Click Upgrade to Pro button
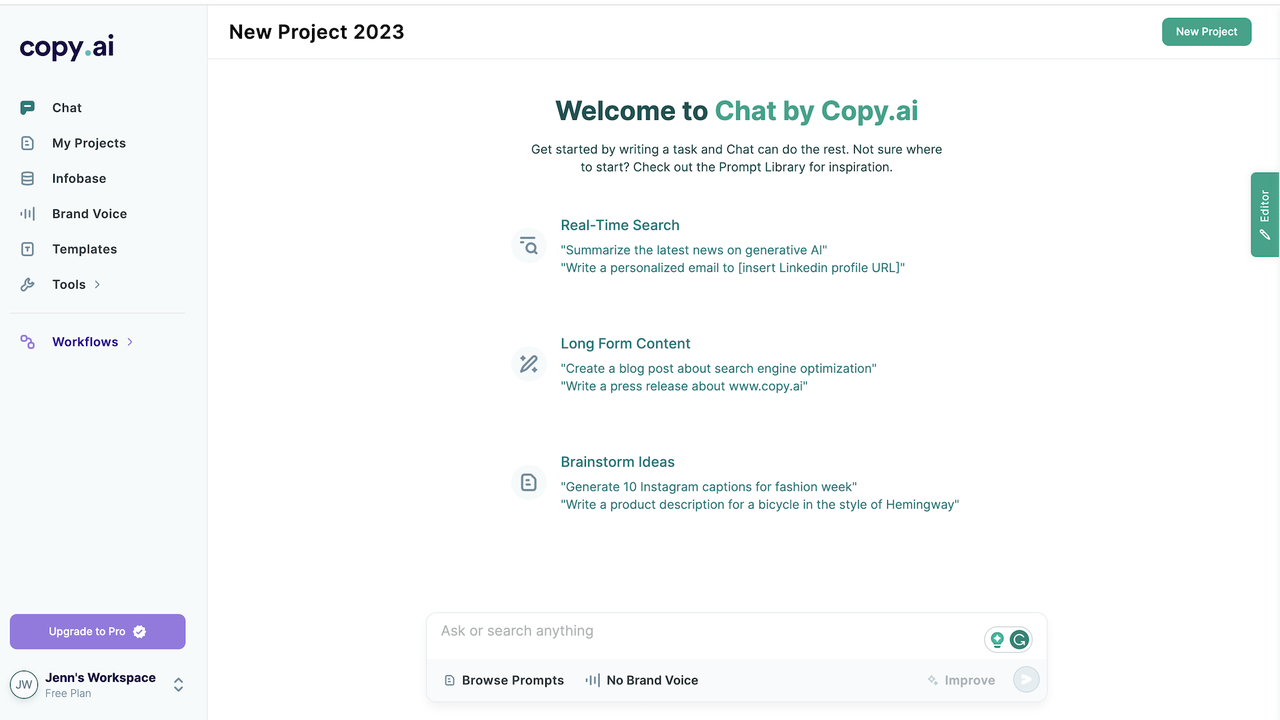Viewport: 1280px width, 720px height. (97, 632)
